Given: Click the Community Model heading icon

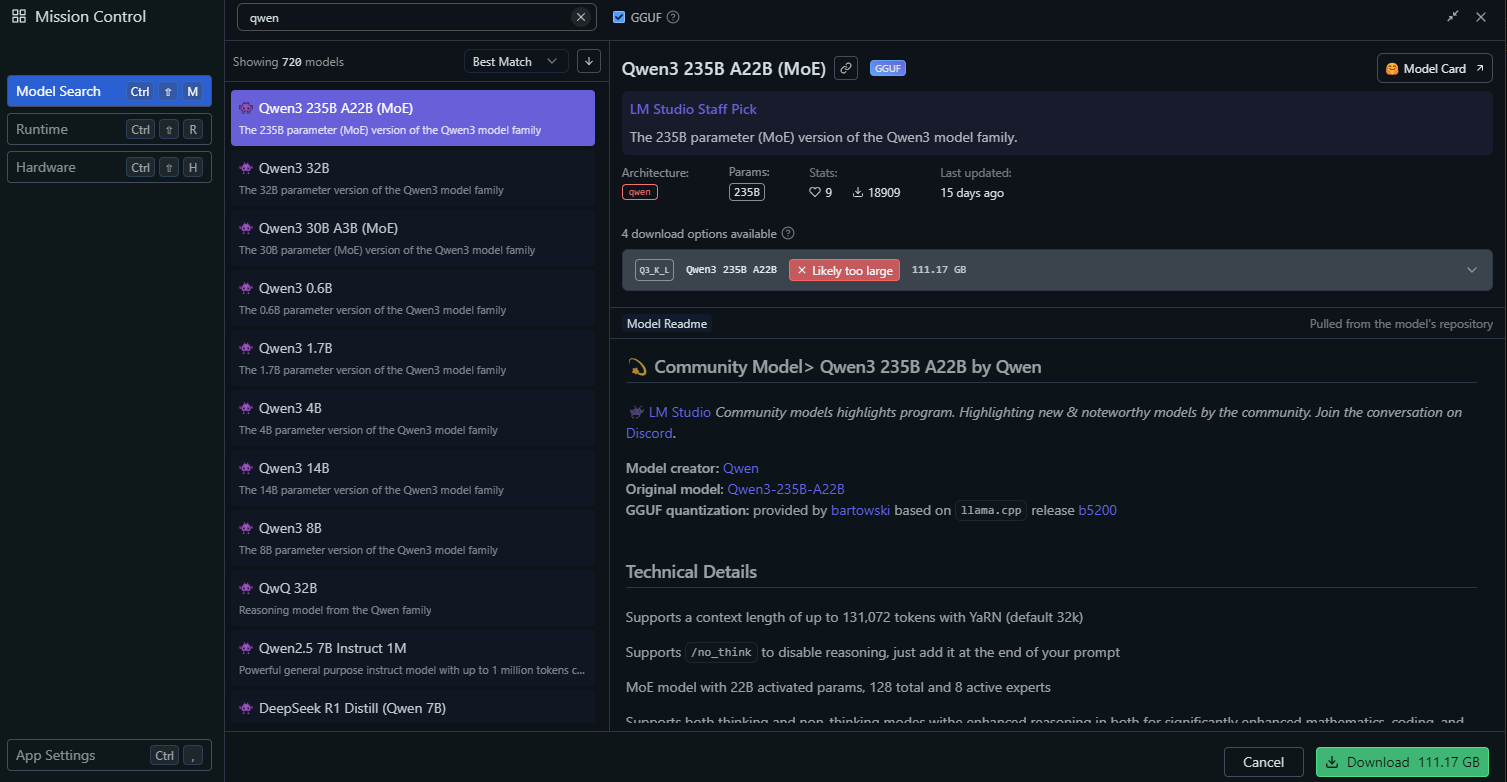Looking at the screenshot, I should click(x=637, y=367).
